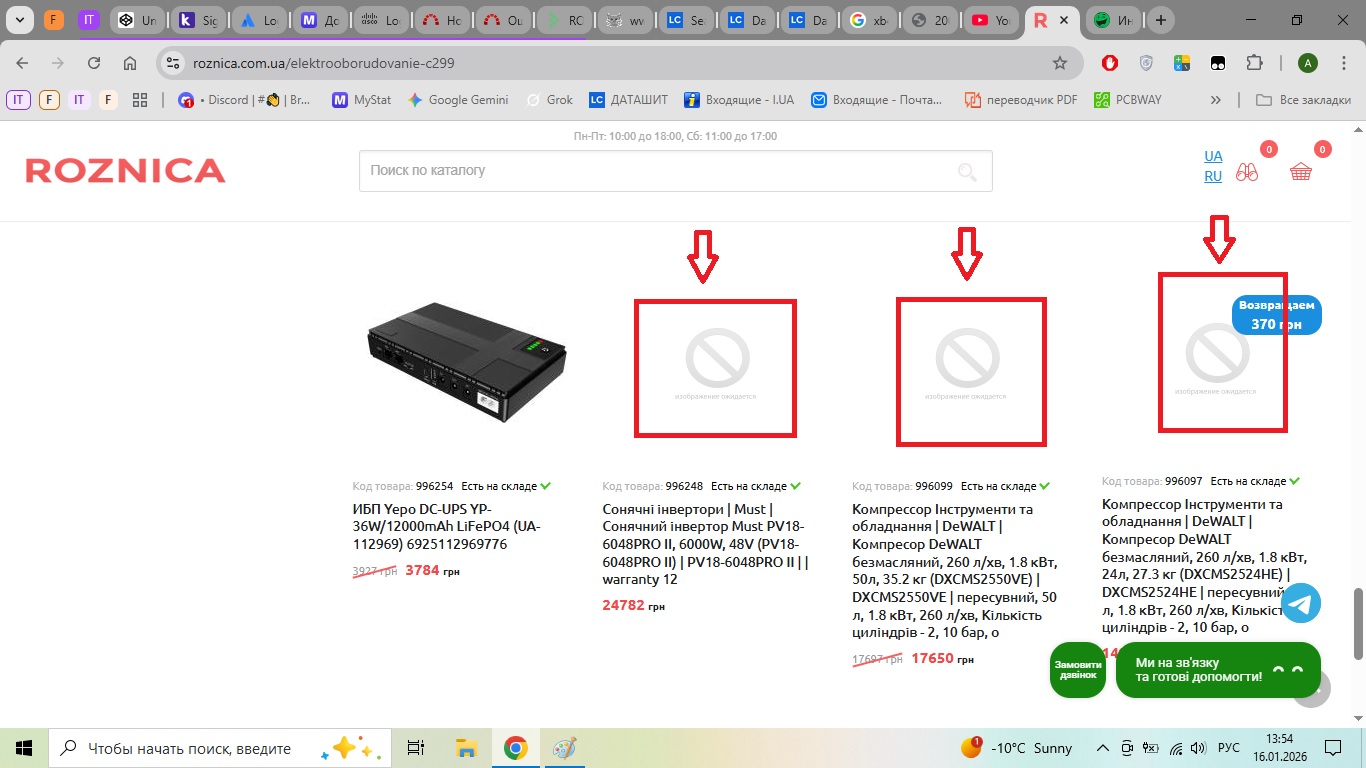Focus the 'Поиск по каталогу' search field
The height and width of the screenshot is (768, 1366).
650,171
